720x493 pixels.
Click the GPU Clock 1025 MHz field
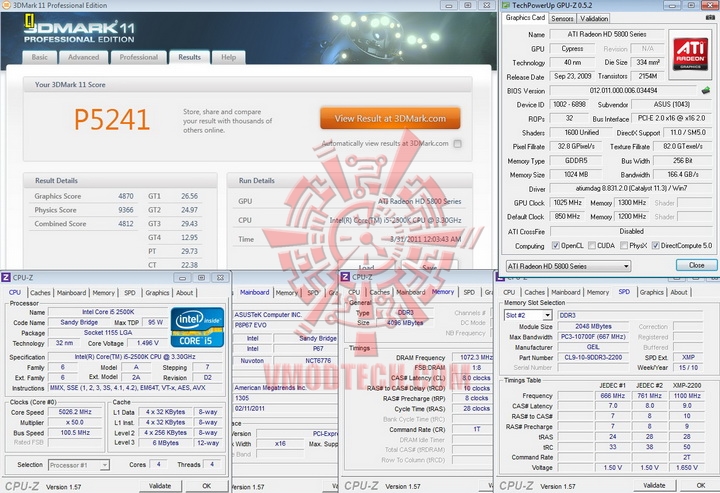pyautogui.click(x=568, y=202)
